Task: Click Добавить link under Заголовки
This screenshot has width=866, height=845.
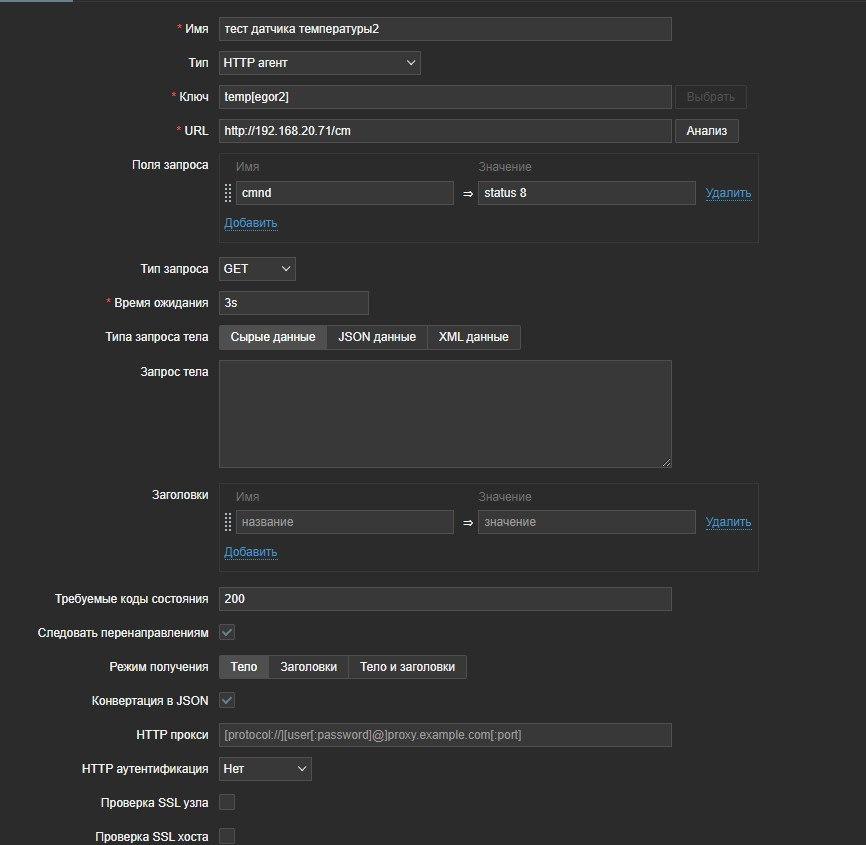Action: 250,551
